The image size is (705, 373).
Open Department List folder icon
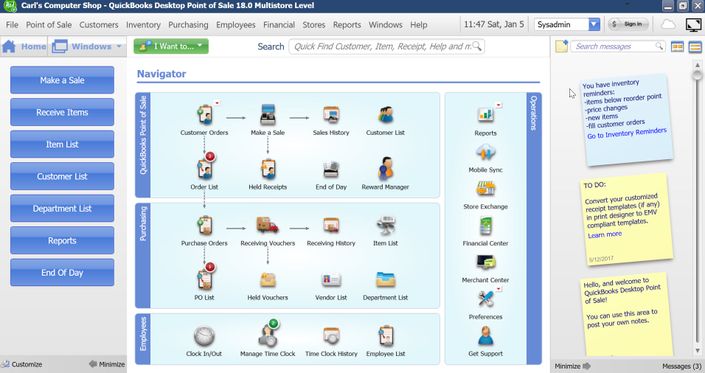click(385, 280)
